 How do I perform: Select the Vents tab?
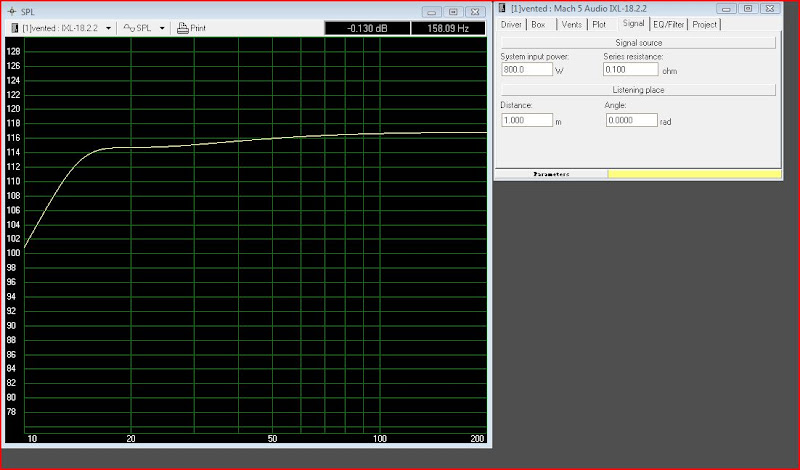pyautogui.click(x=571, y=23)
